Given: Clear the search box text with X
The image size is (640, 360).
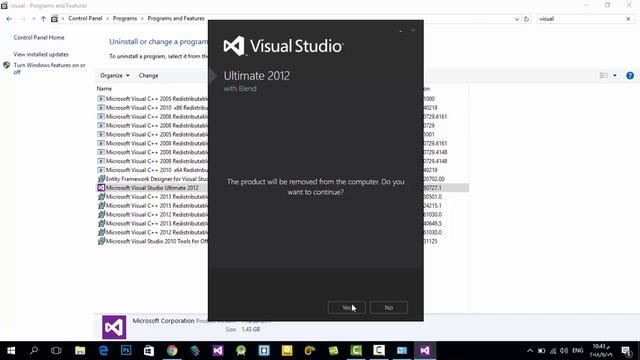Looking at the screenshot, I should [x=628, y=19].
